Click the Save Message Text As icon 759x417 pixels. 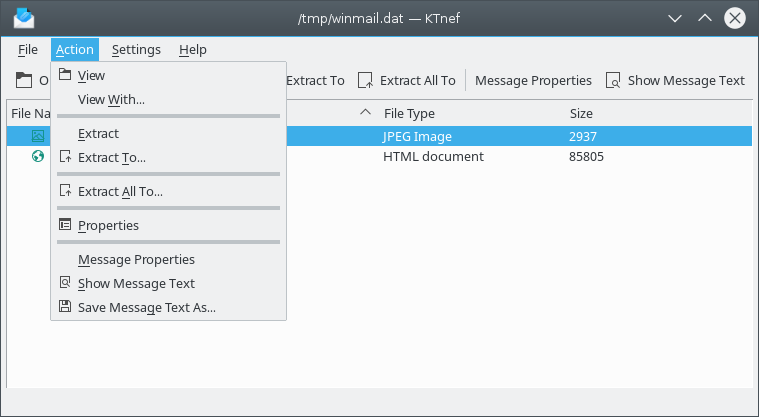pos(65,307)
